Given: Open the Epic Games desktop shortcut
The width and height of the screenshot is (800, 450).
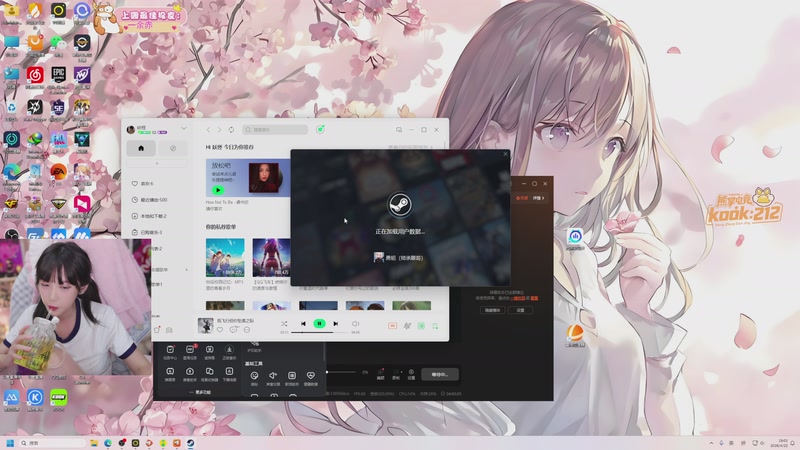Looking at the screenshot, I should tap(58, 75).
